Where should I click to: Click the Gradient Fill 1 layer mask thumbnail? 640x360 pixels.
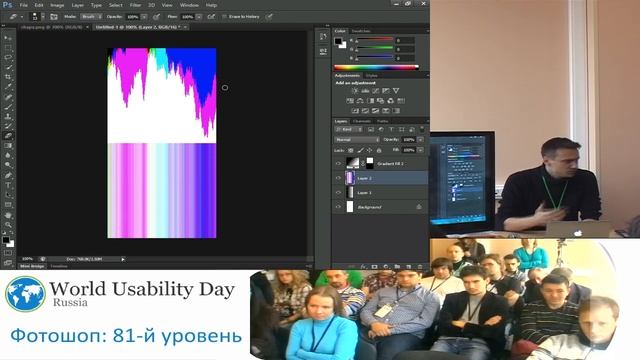(x=369, y=163)
